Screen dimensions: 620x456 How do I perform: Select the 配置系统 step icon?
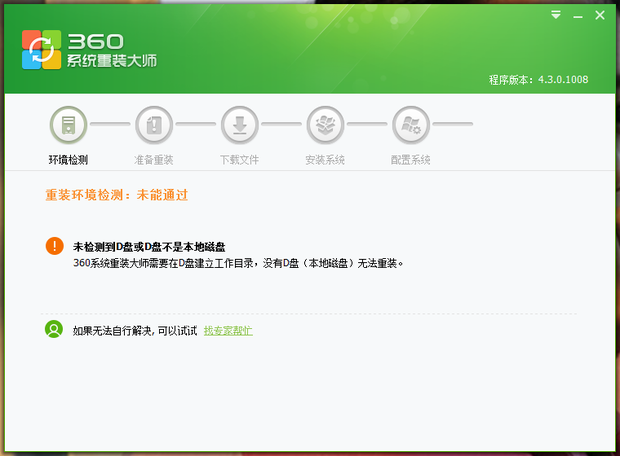(x=411, y=125)
